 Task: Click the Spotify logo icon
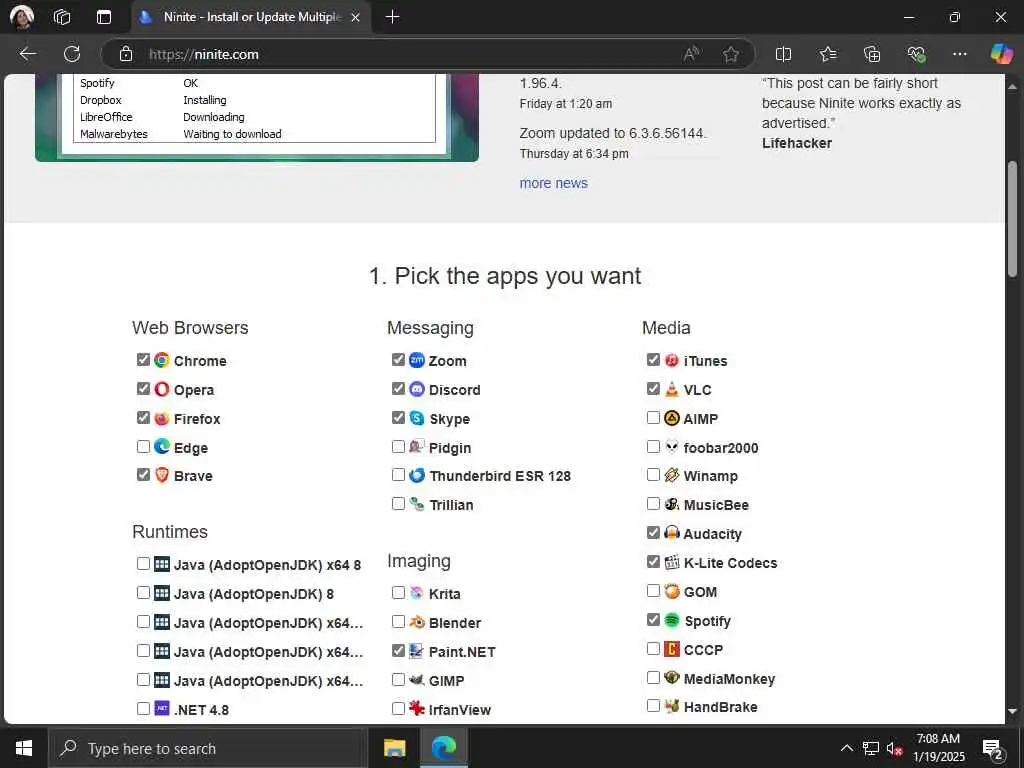(x=671, y=620)
